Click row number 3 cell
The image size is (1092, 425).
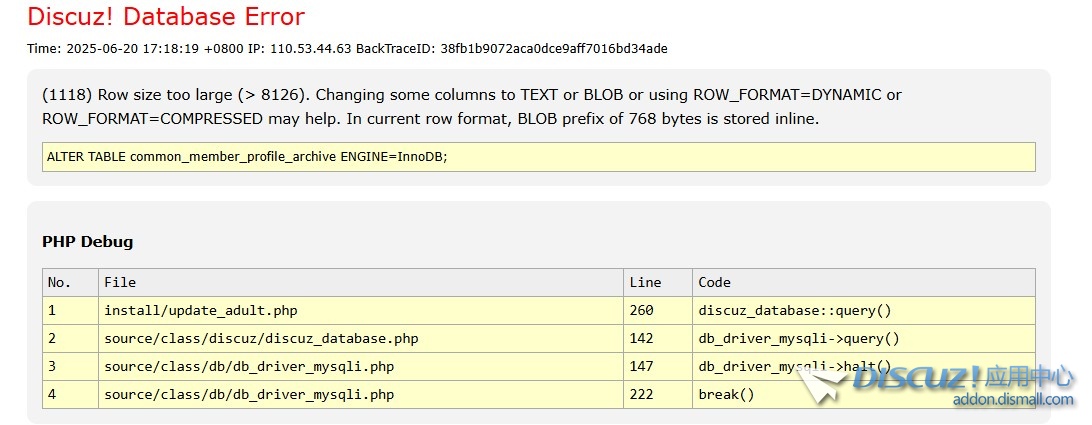pos(70,366)
